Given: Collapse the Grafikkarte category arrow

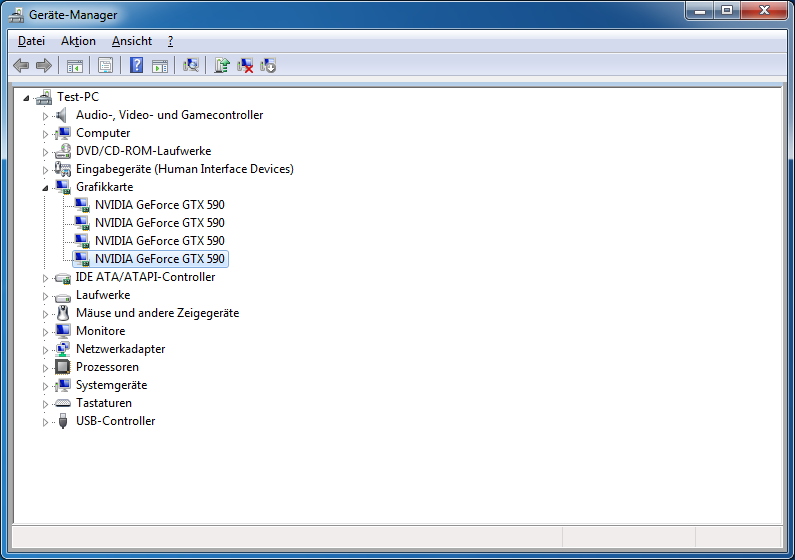Looking at the screenshot, I should [x=45, y=188].
